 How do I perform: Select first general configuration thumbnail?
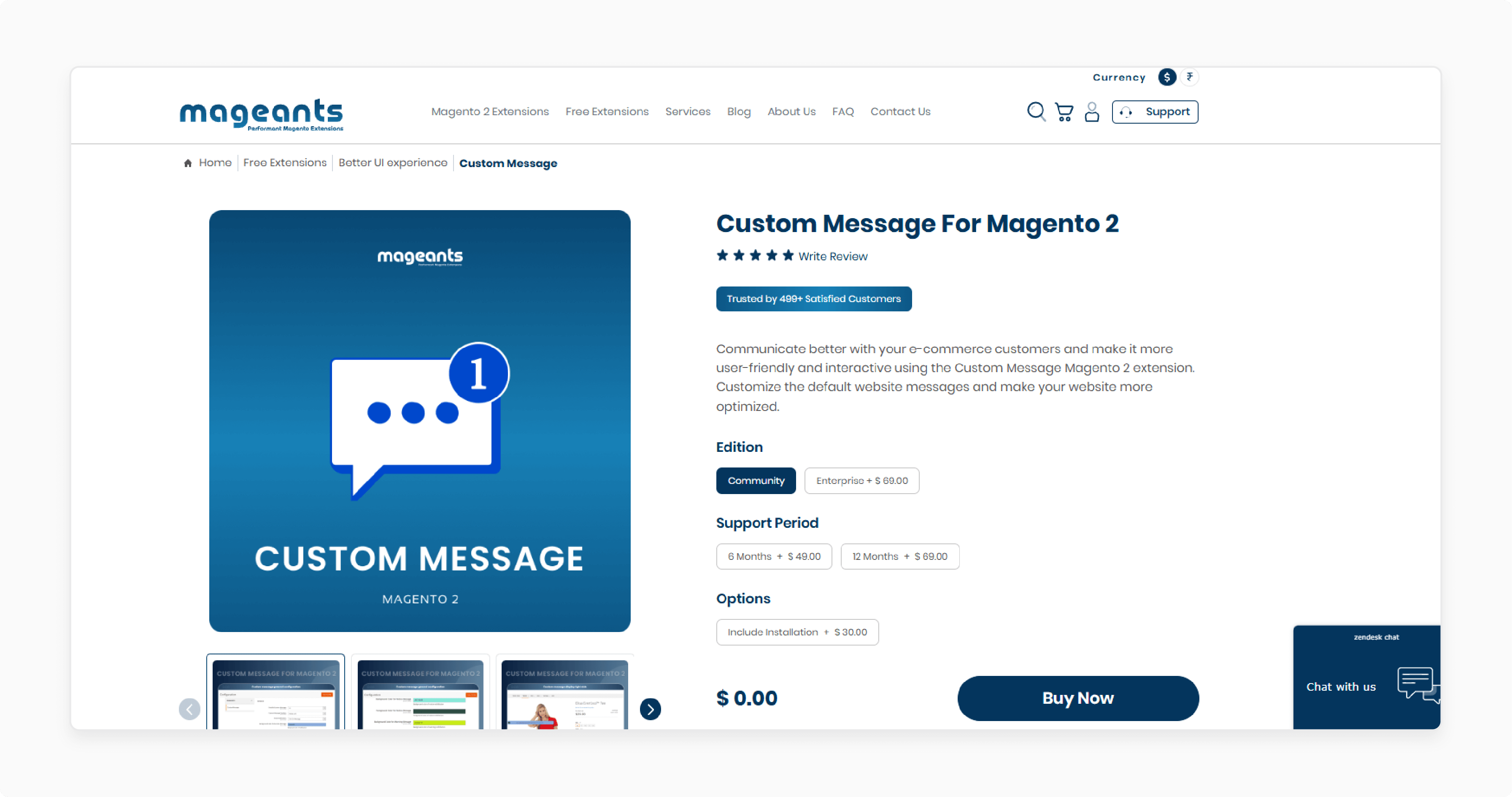(276, 692)
